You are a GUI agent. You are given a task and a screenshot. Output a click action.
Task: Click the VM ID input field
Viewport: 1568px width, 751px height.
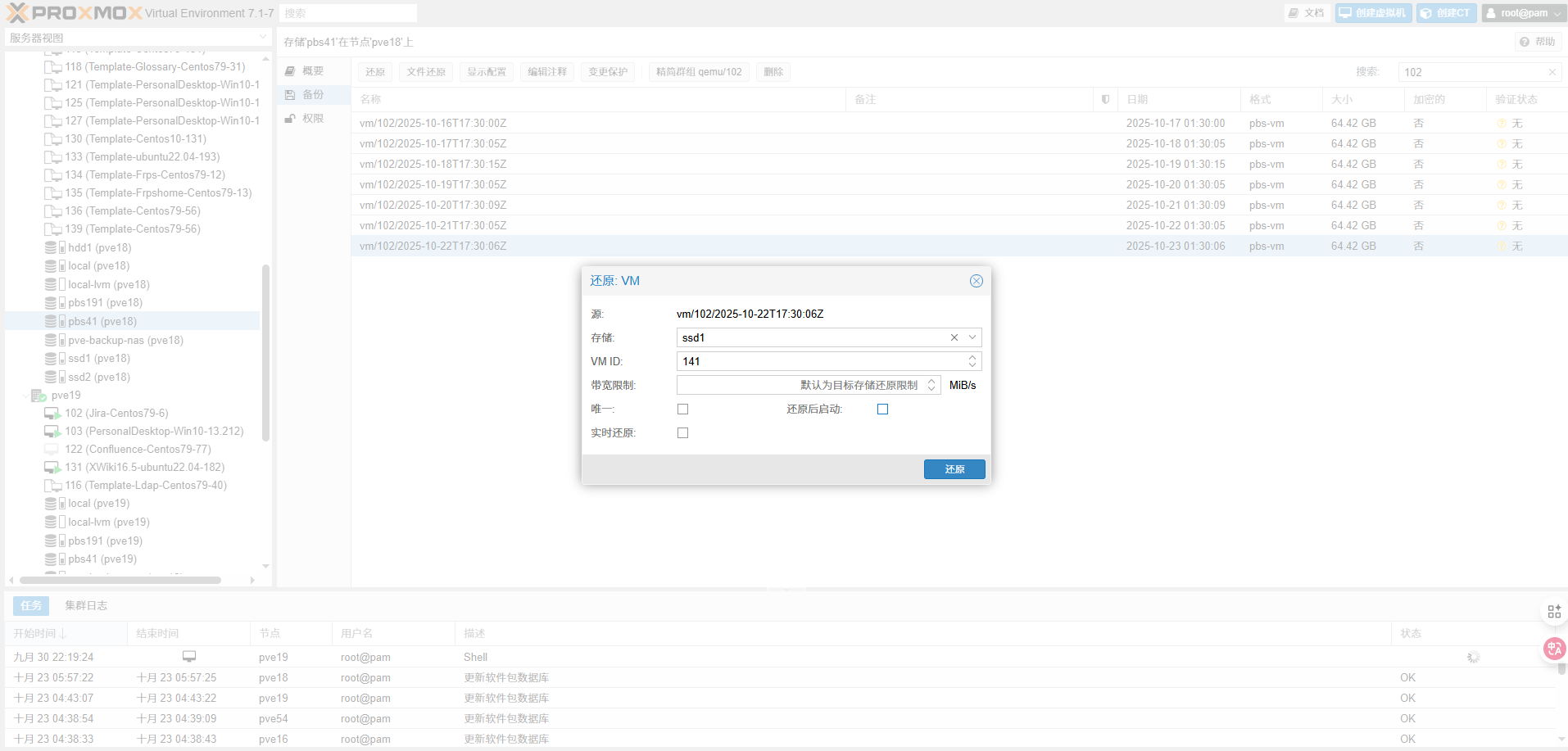point(819,361)
